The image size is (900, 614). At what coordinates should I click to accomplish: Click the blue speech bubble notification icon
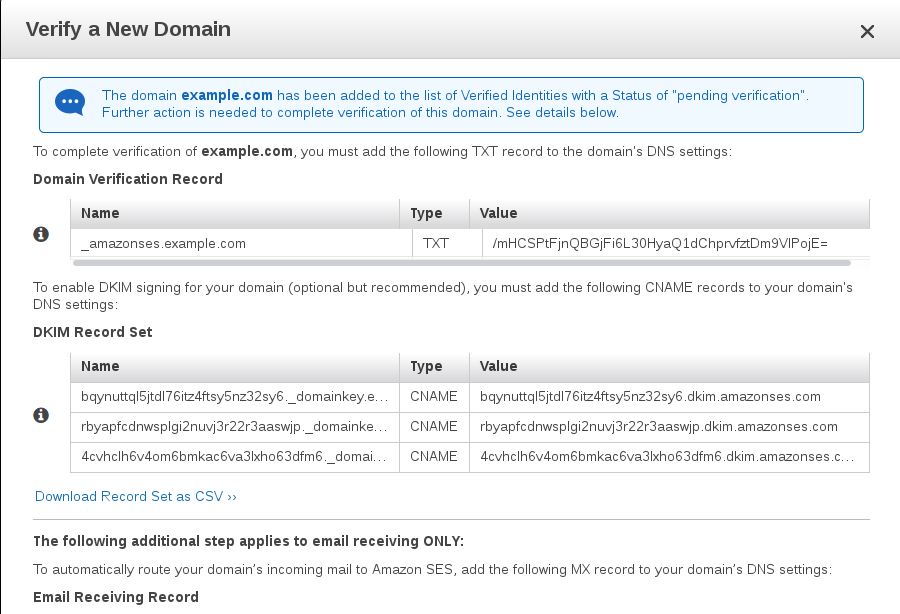point(69,103)
